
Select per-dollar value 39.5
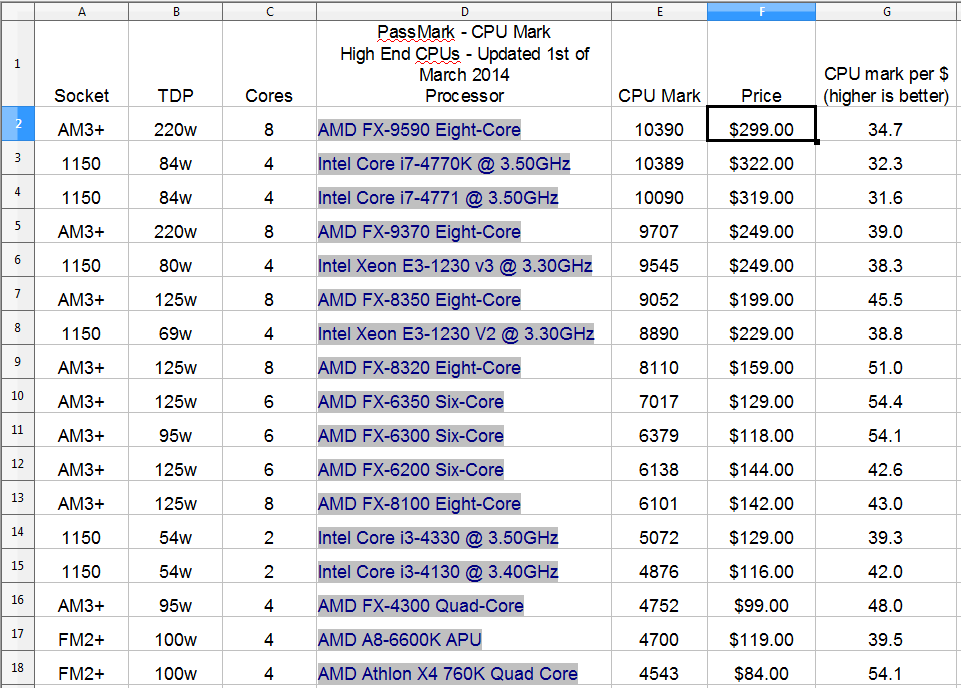click(887, 634)
